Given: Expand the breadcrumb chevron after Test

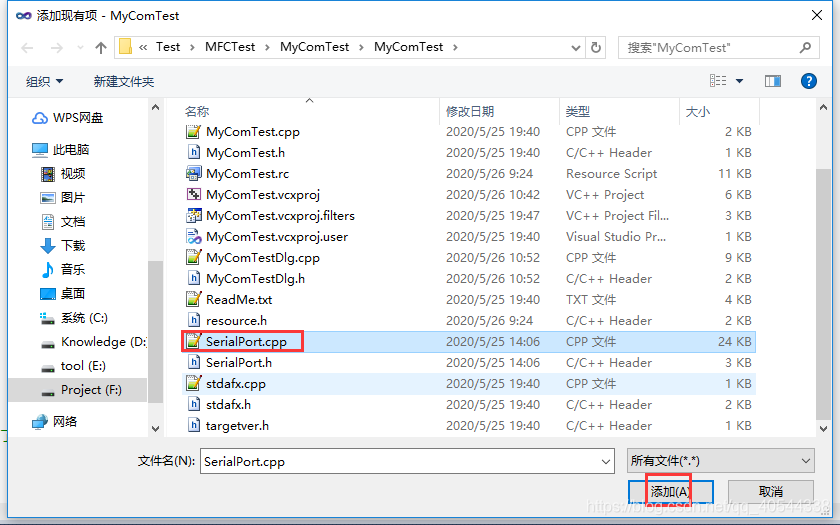Looking at the screenshot, I should [x=192, y=48].
